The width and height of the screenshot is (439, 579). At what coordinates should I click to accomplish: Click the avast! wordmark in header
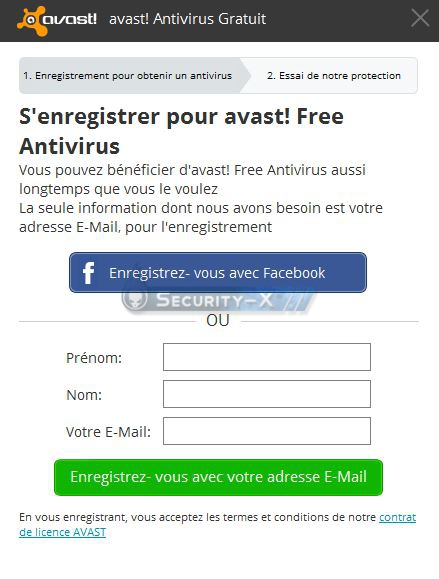(x=70, y=19)
